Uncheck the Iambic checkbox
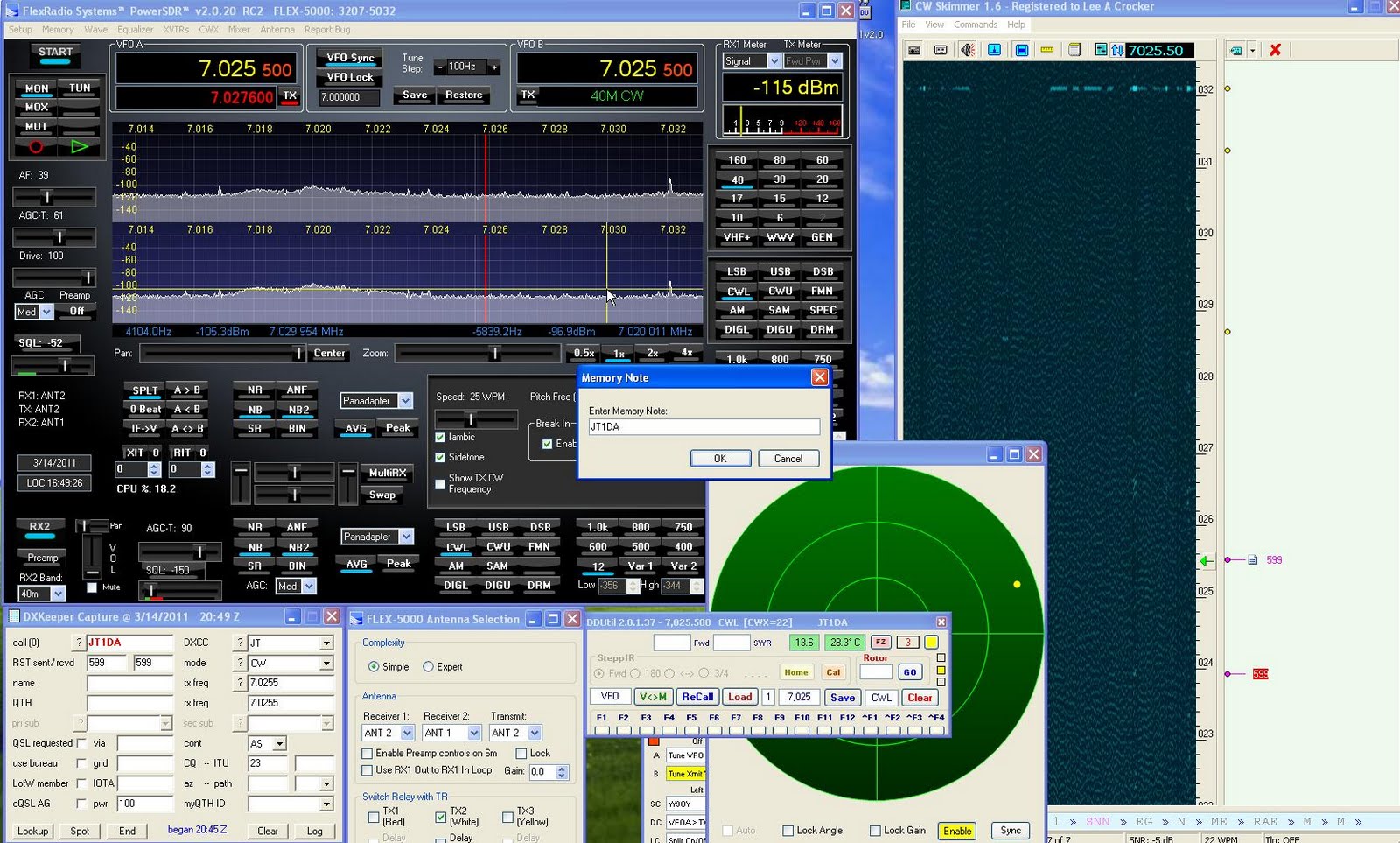 tap(440, 437)
